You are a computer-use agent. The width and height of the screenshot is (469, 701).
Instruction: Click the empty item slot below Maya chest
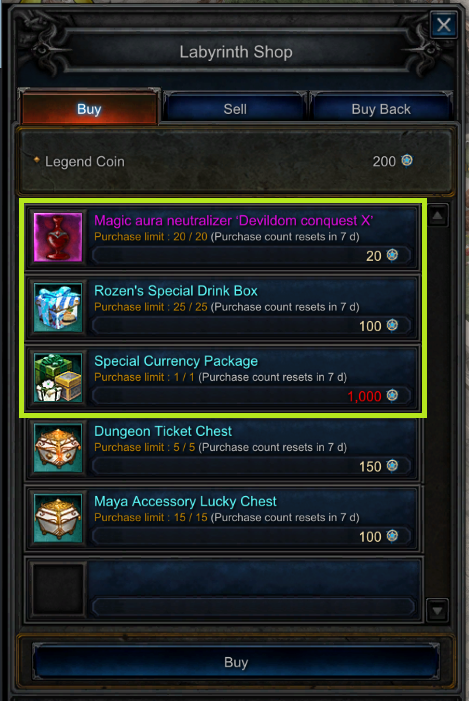click(x=224, y=590)
